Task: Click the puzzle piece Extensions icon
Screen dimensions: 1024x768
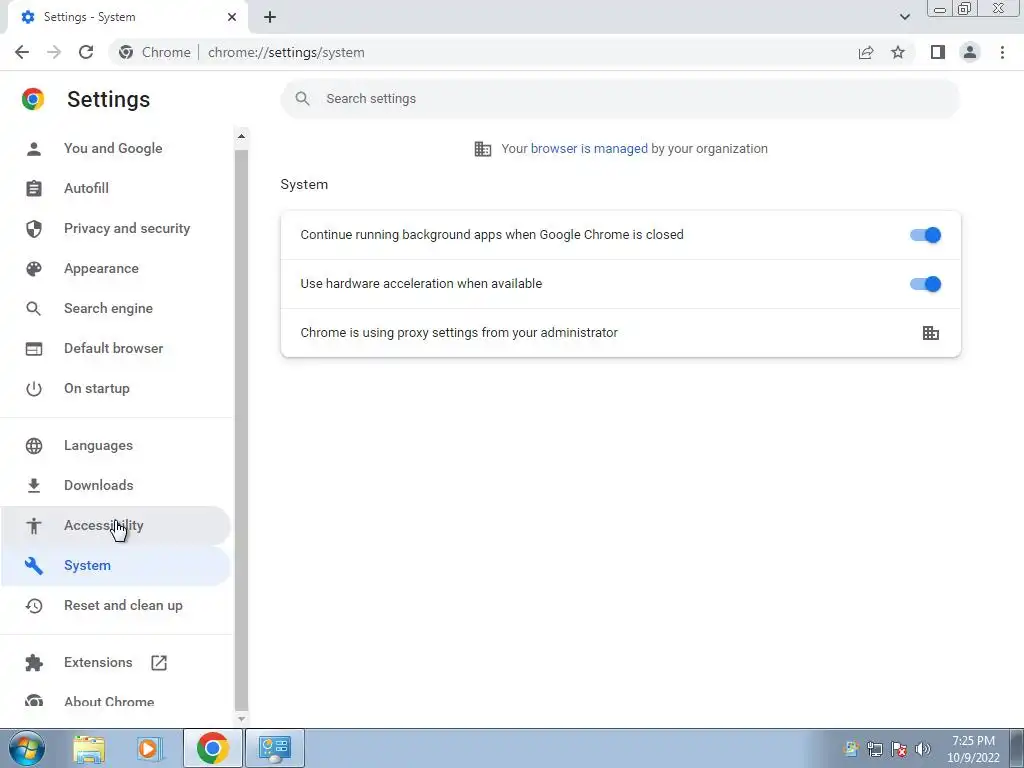Action: click(x=34, y=663)
